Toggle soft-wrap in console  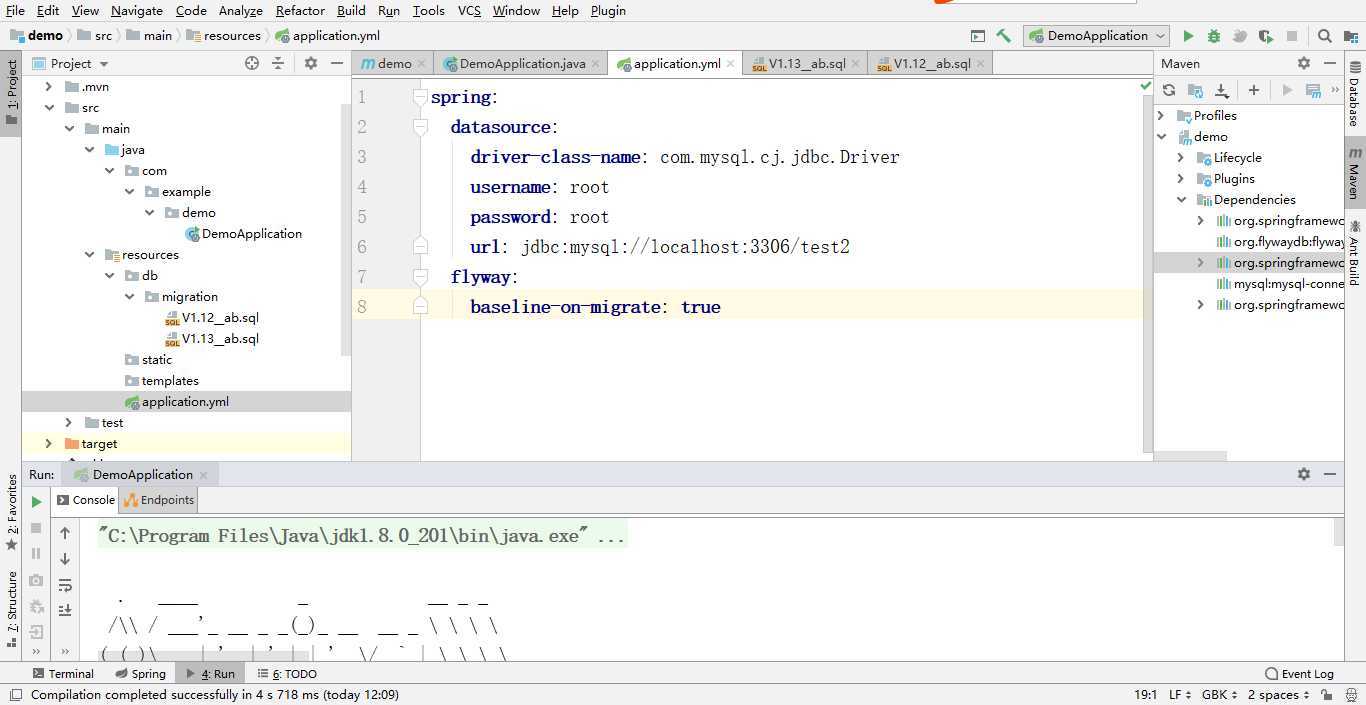(65, 585)
